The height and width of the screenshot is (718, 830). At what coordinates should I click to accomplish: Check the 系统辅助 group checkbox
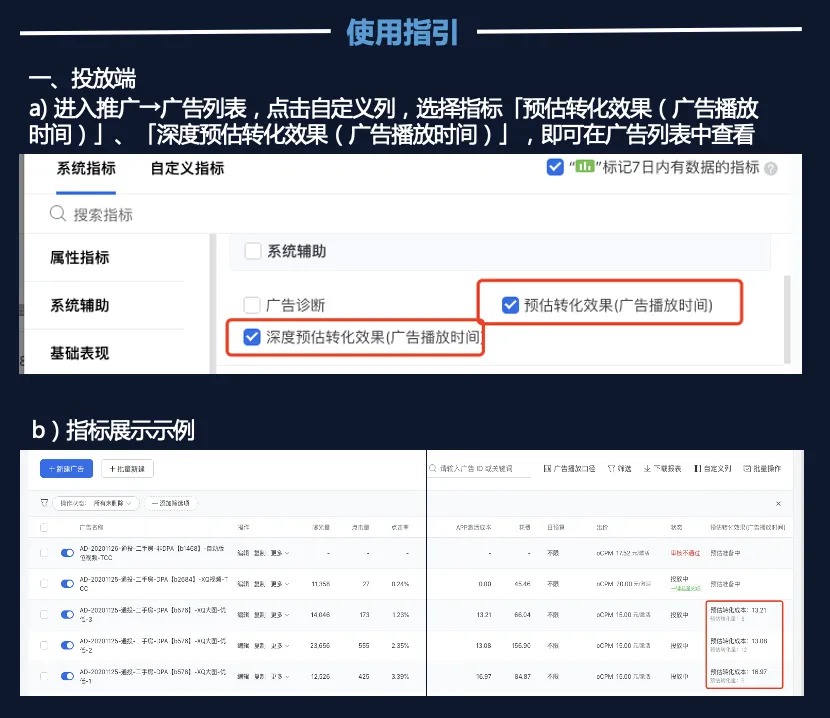coord(253,251)
